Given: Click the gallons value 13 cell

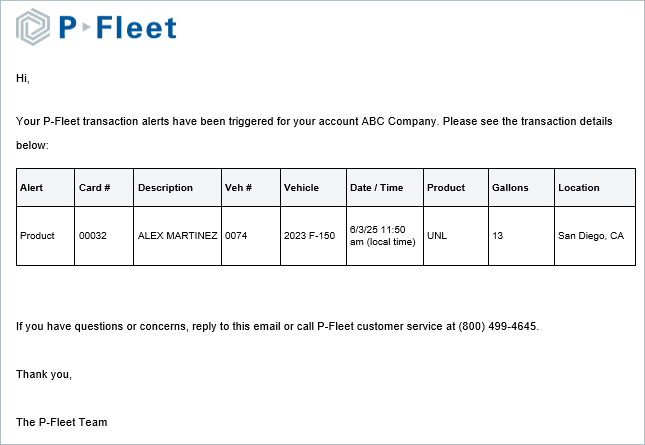Looking at the screenshot, I should click(497, 236).
